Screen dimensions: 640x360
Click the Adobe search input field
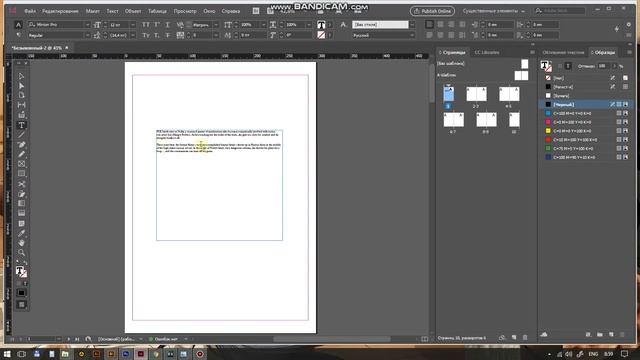pos(559,11)
